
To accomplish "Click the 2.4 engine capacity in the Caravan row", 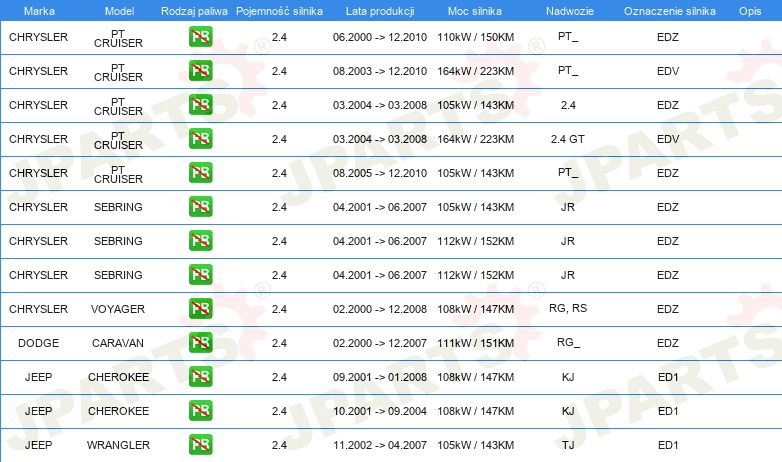I will click(x=279, y=343).
